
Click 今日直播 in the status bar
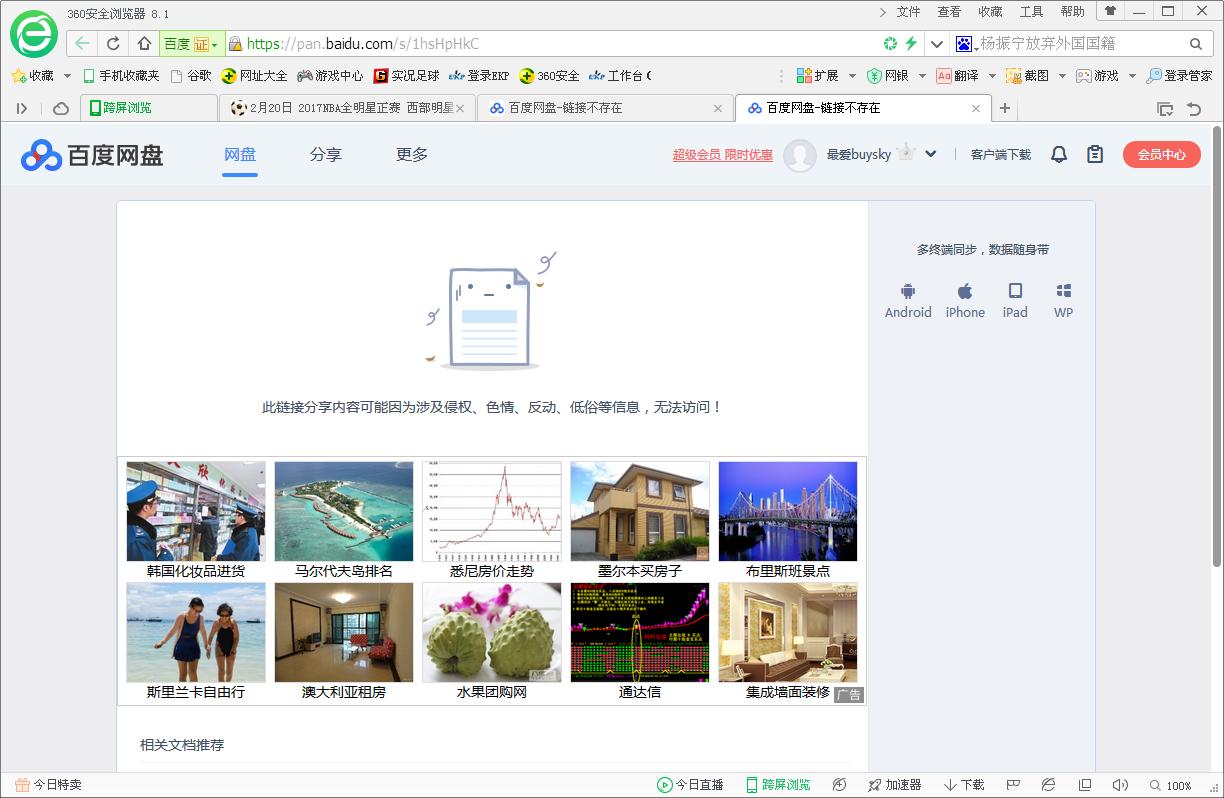[x=690, y=785]
